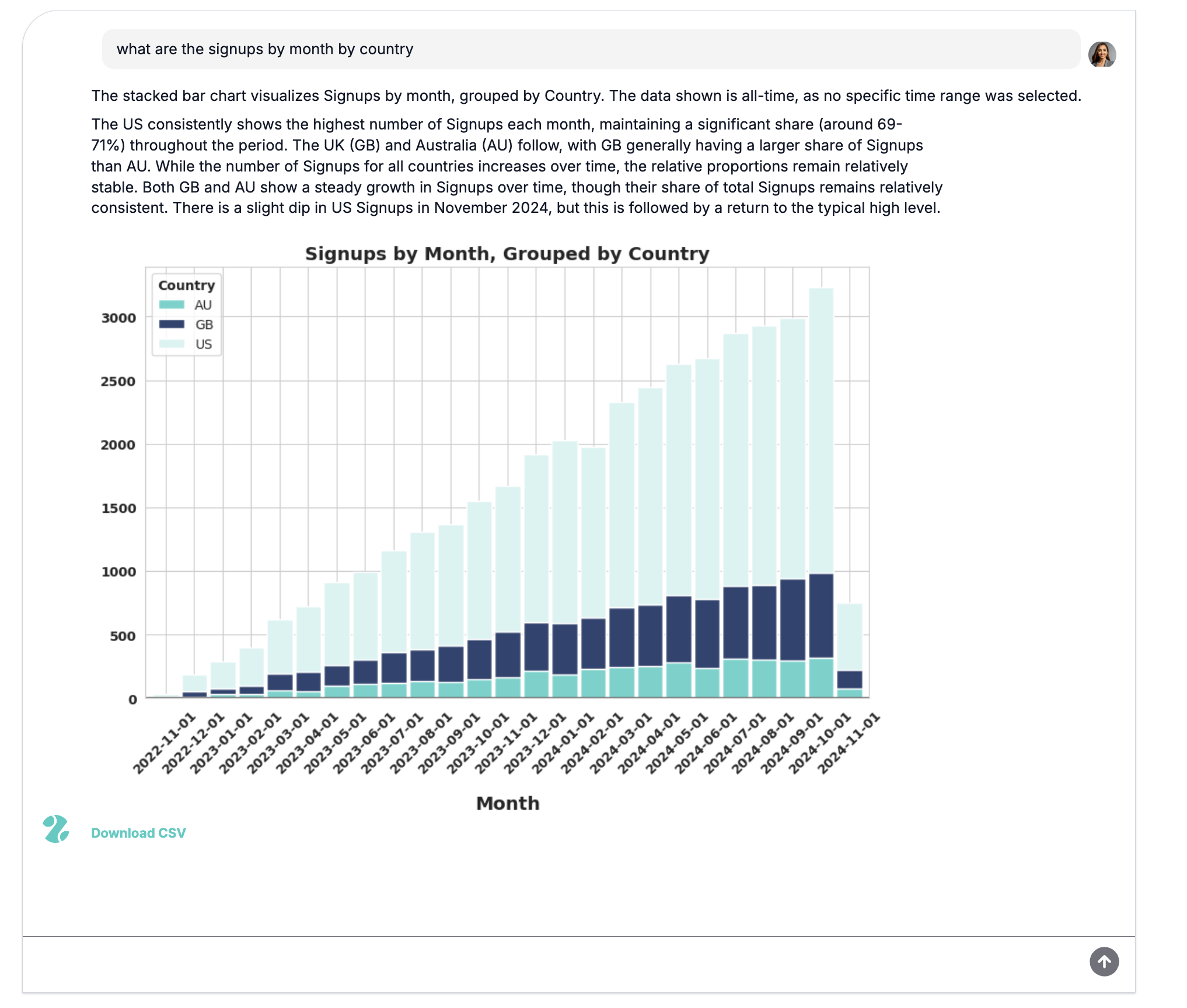Click the send arrow button
Image resolution: width=1187 pixels, height=1008 pixels.
coord(1104,961)
